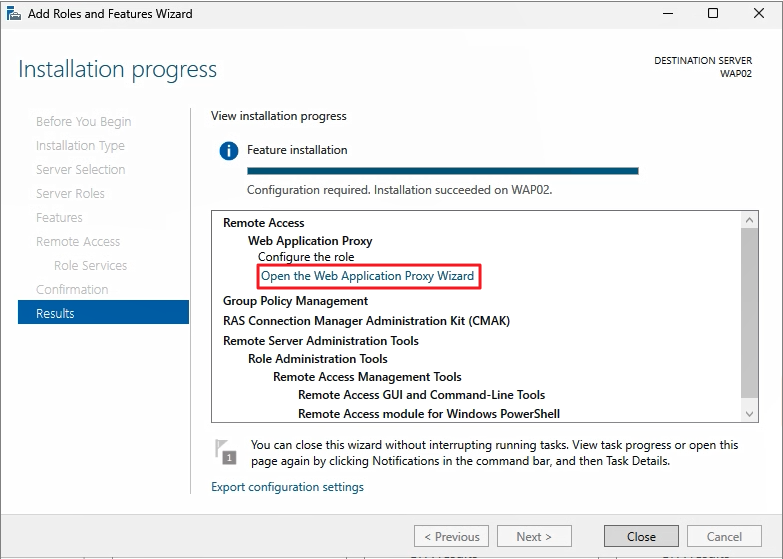The image size is (783, 559).
Task: Select the Remote Access step in sidebar
Action: 78,241
